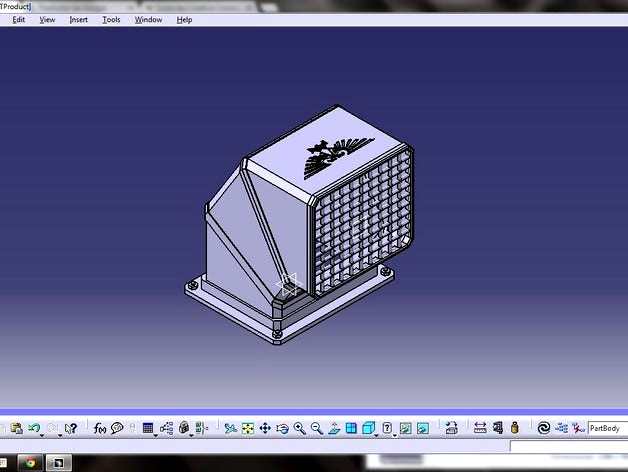Viewport: 628px width, 472px height.
Task: Open the Window menu
Action: (148, 20)
